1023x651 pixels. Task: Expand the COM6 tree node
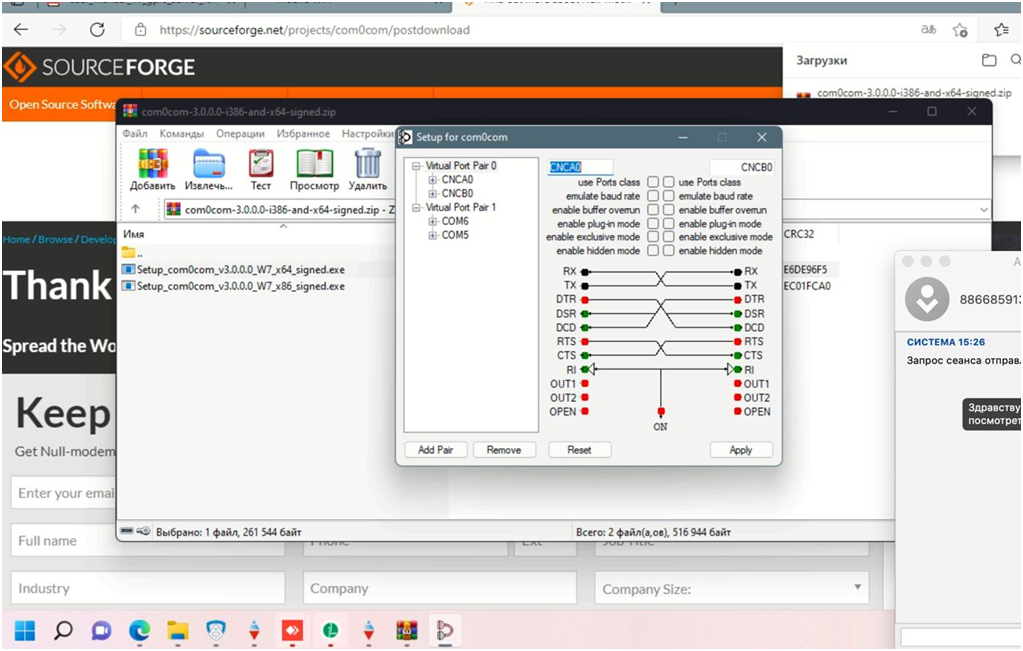432,222
